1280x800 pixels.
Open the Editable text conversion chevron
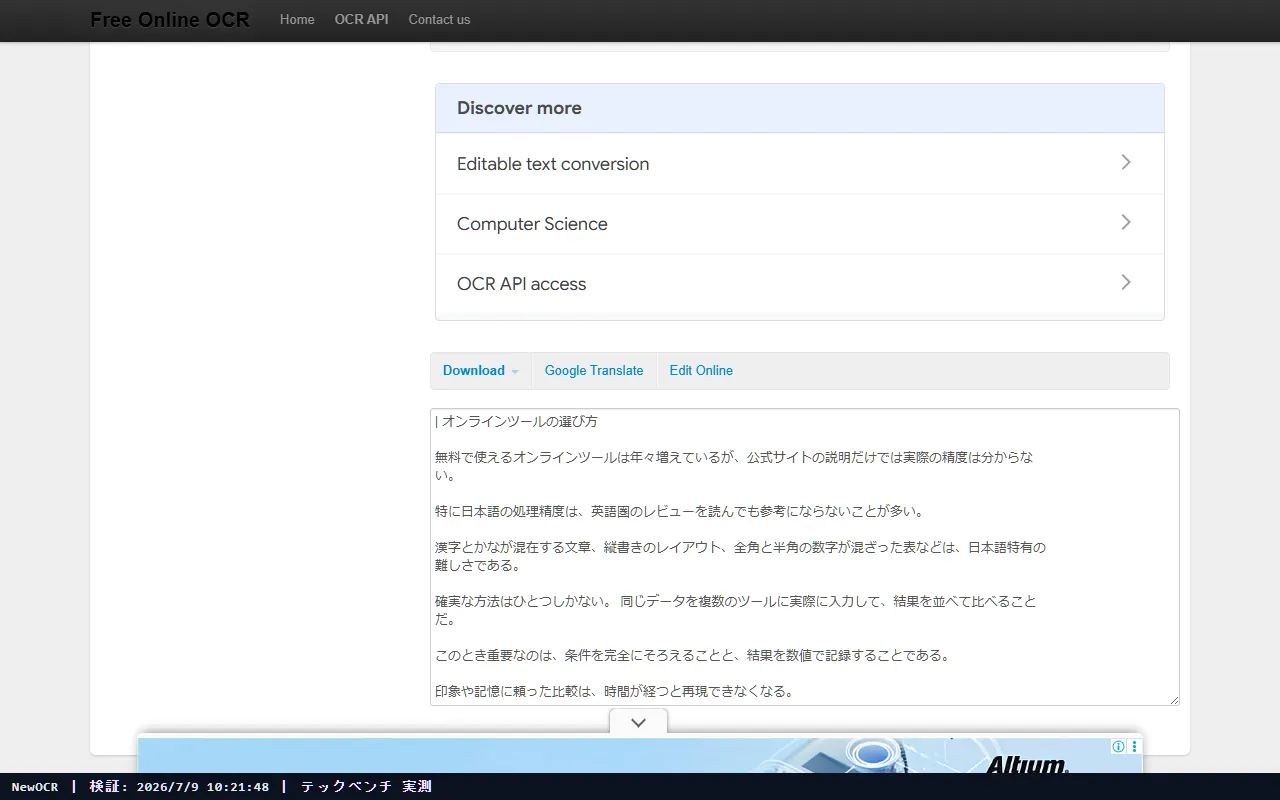tap(1126, 162)
